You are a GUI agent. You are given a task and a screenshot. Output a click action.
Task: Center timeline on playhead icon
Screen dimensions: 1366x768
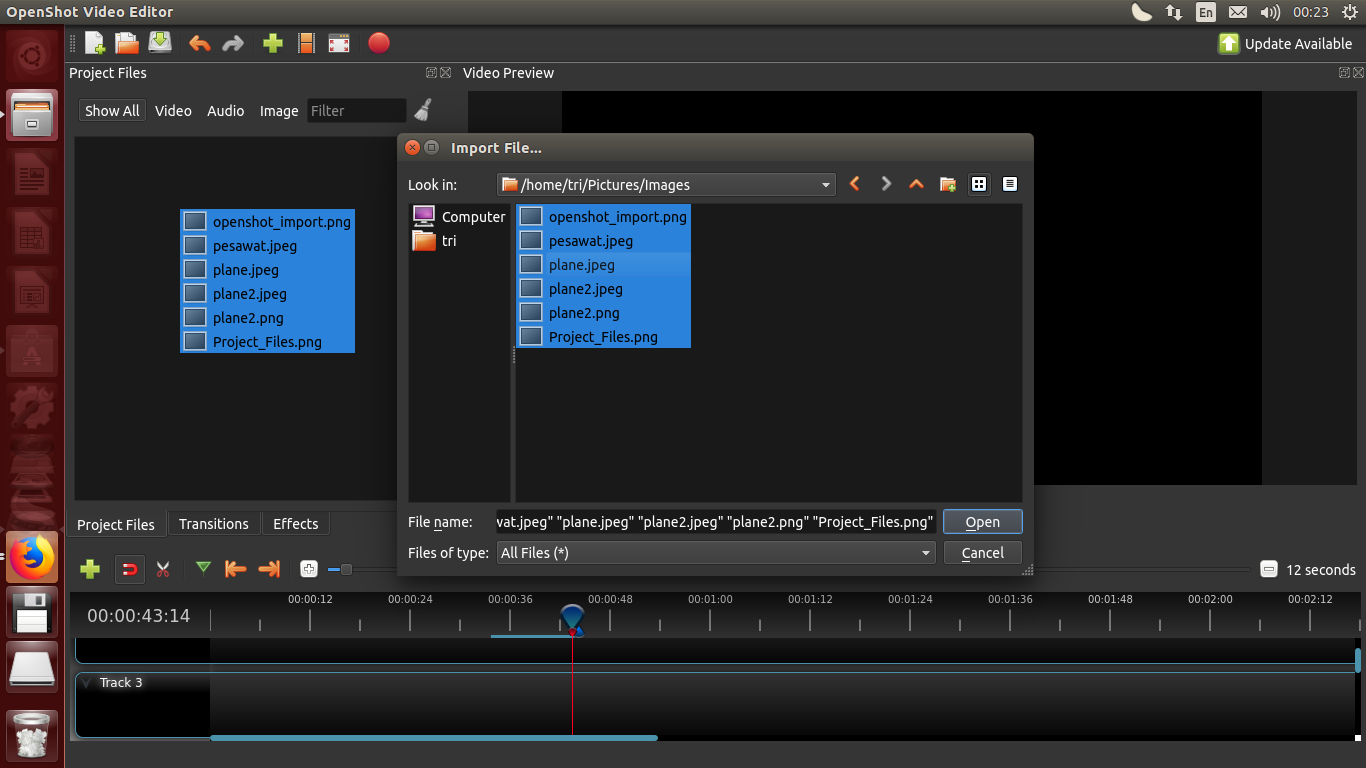308,569
